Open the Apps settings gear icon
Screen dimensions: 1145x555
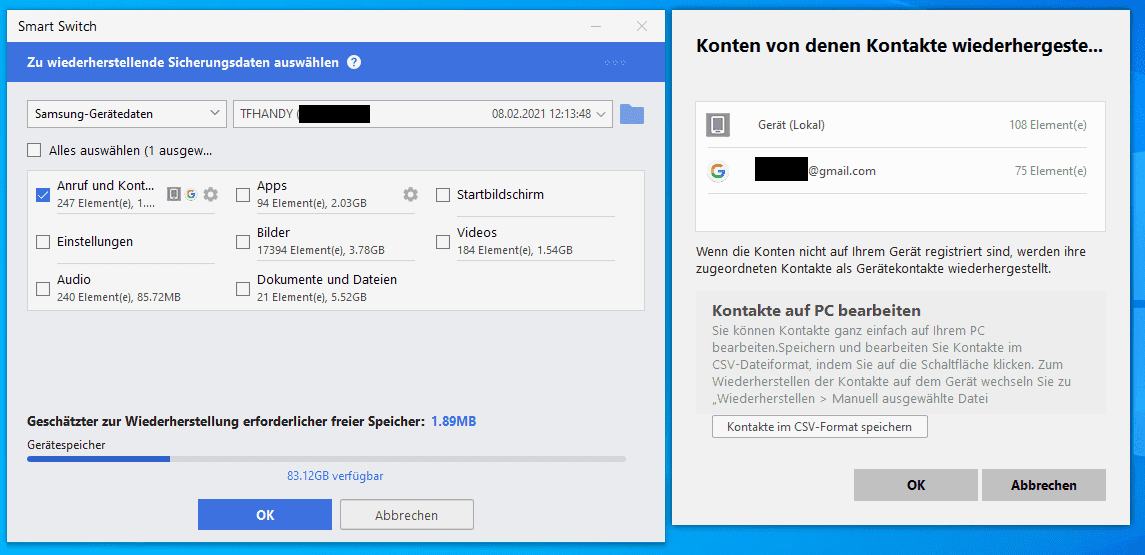click(x=410, y=194)
